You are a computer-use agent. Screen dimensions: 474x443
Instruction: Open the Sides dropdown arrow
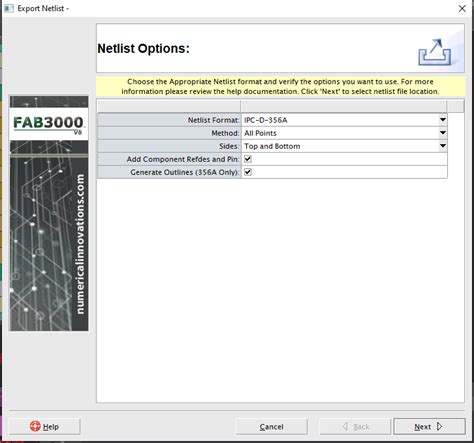[443, 146]
